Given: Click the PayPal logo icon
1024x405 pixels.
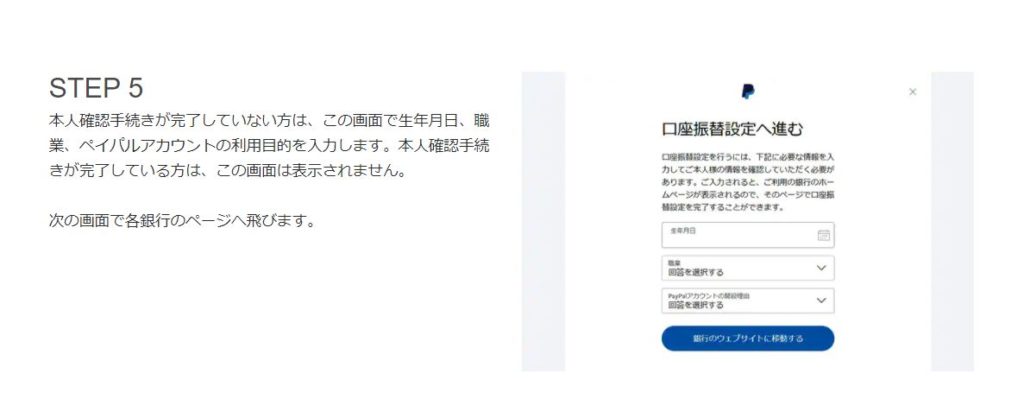Looking at the screenshot, I should coord(748,91).
